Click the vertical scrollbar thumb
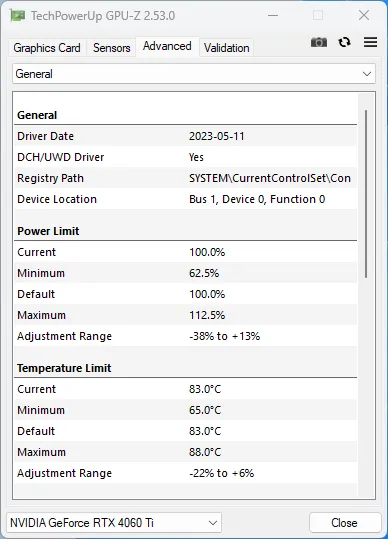Image resolution: width=388 pixels, height=539 pixels. click(x=366, y=194)
